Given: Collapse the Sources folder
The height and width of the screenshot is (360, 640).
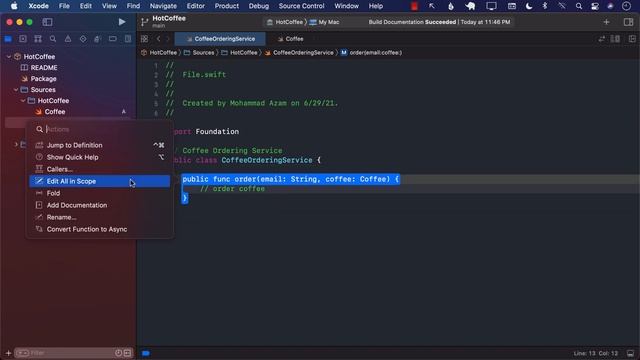Looking at the screenshot, I should [16, 90].
